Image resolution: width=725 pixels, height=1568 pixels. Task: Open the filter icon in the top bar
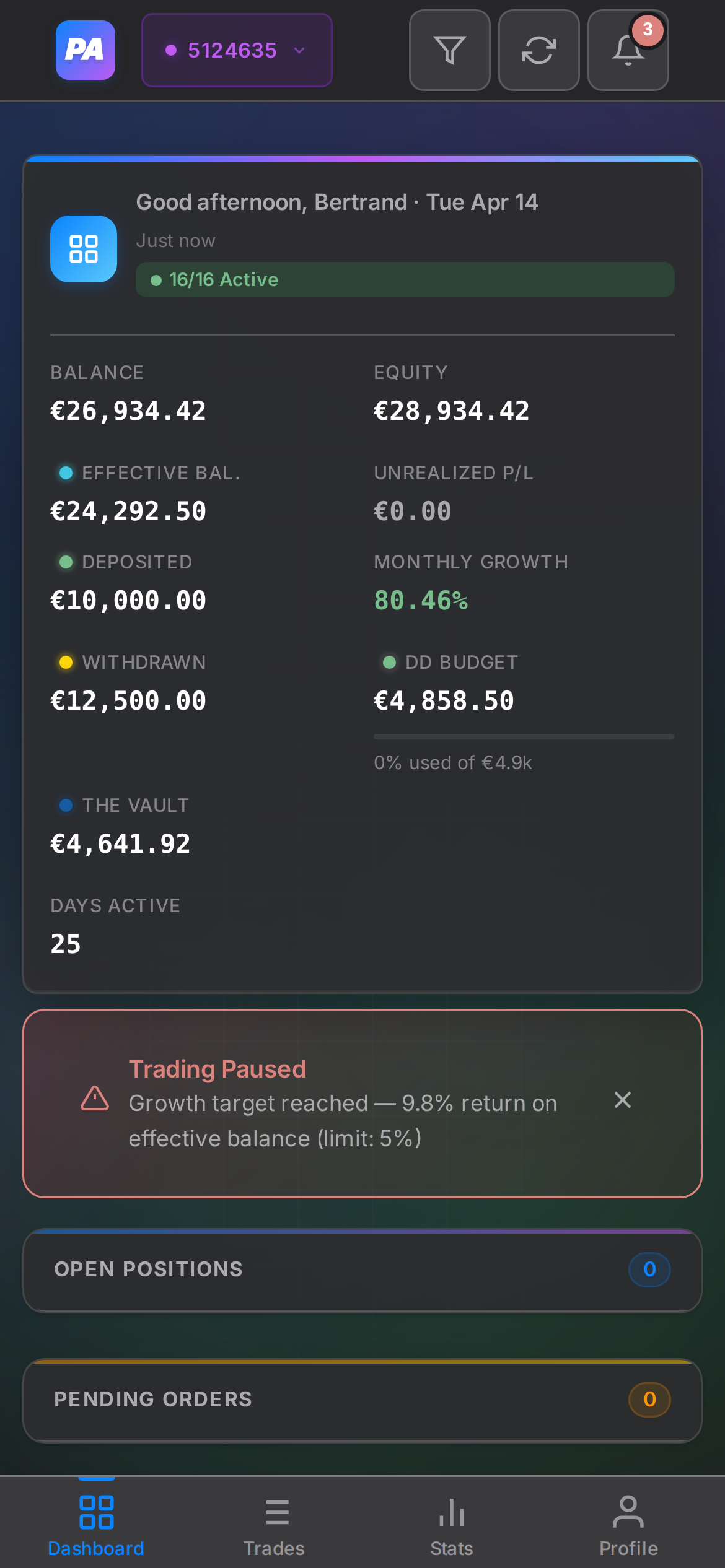tap(449, 50)
